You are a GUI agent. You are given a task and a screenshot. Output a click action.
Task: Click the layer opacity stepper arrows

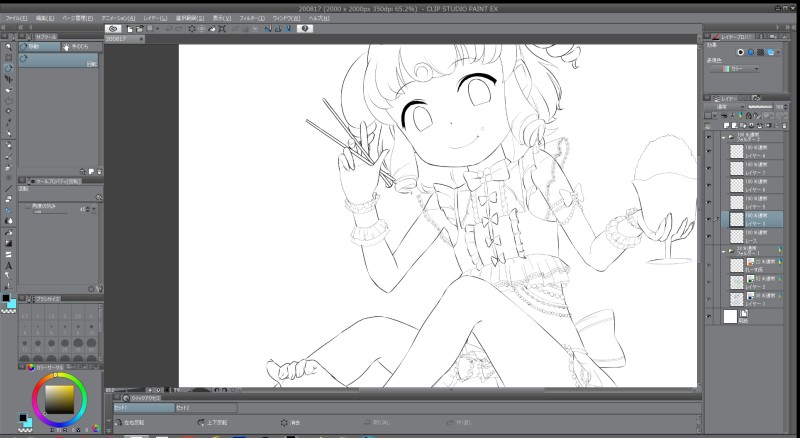pyautogui.click(x=785, y=107)
